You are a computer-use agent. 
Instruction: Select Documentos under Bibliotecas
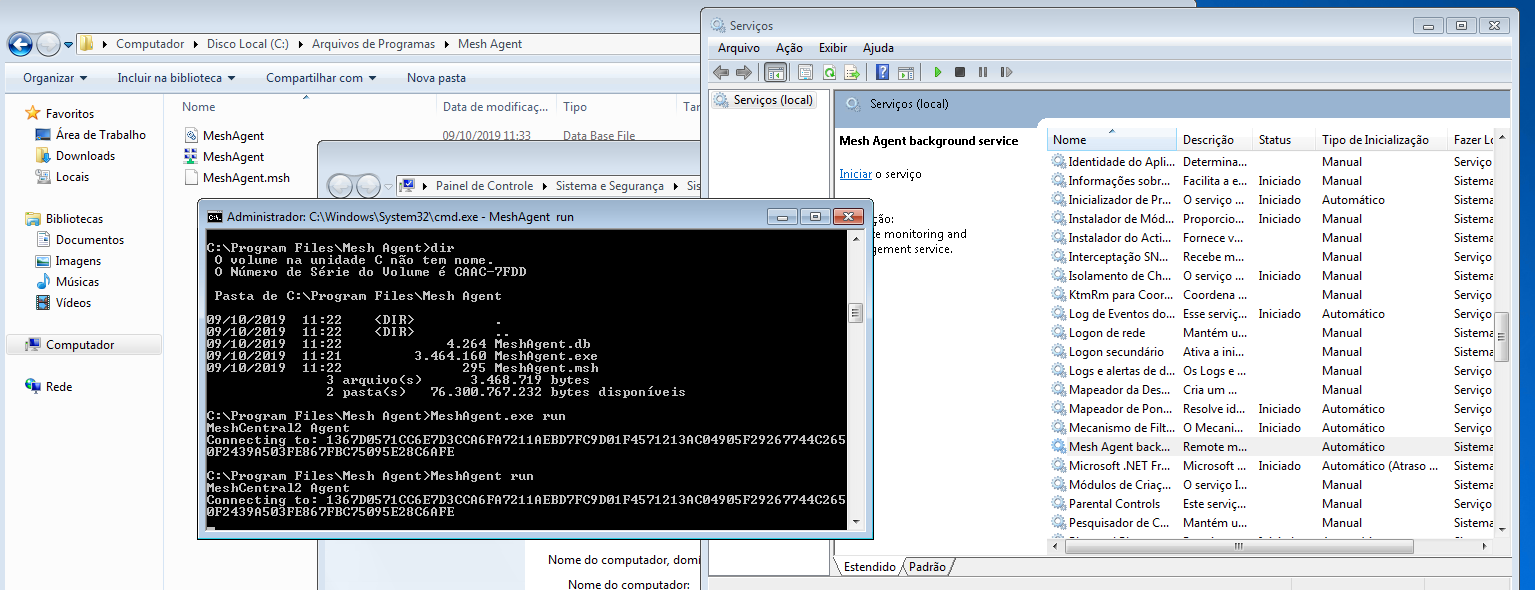(80, 240)
